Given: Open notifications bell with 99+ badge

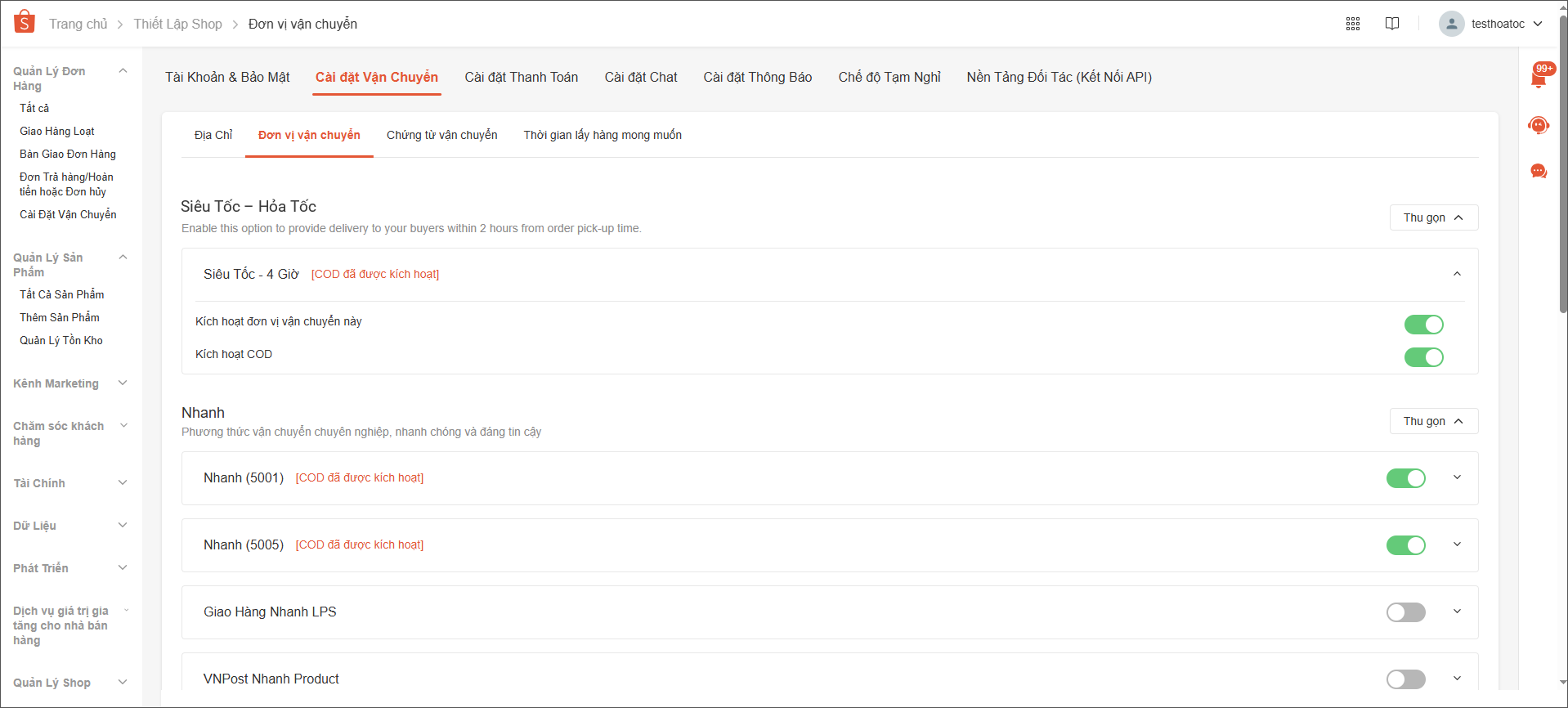Looking at the screenshot, I should pos(1539,77).
